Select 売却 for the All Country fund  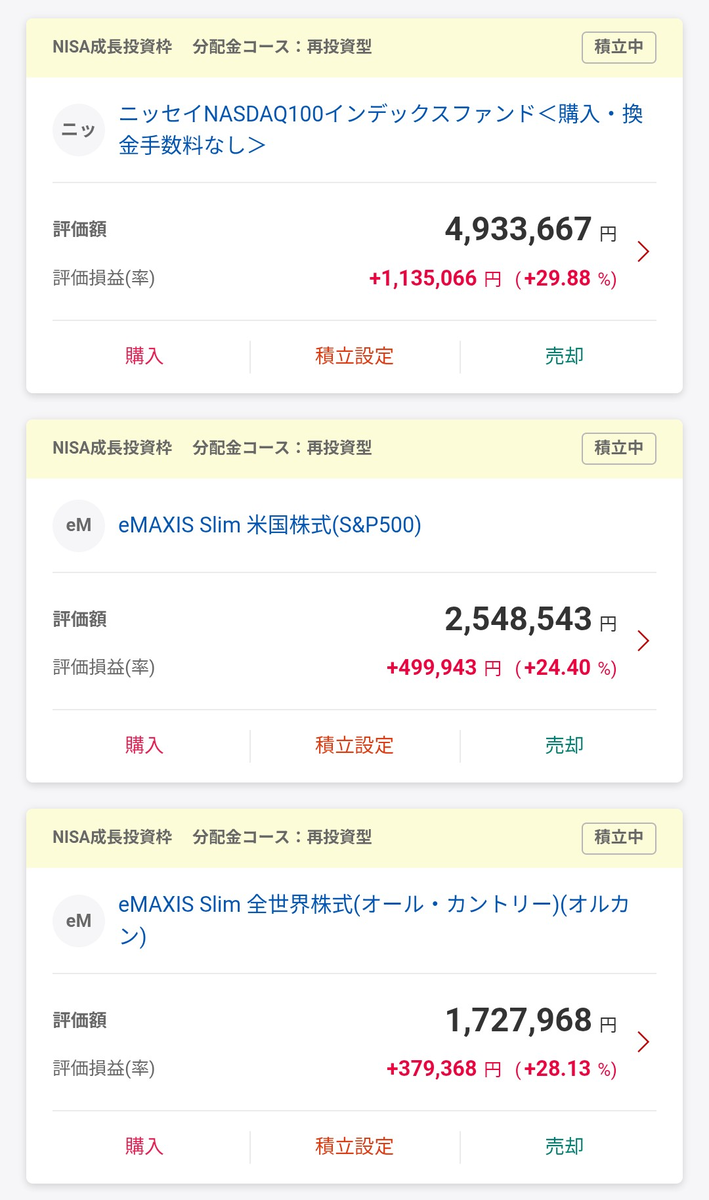564,1146
